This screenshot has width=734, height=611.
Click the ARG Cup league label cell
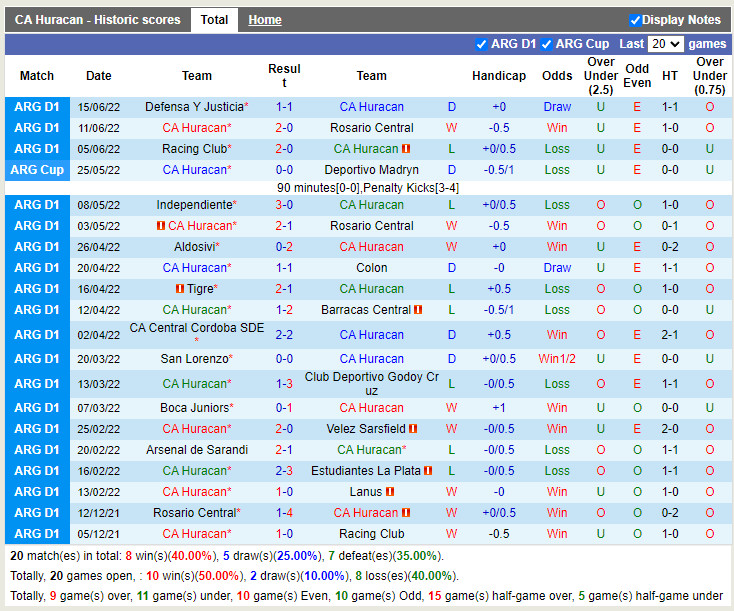pyautogui.click(x=37, y=170)
